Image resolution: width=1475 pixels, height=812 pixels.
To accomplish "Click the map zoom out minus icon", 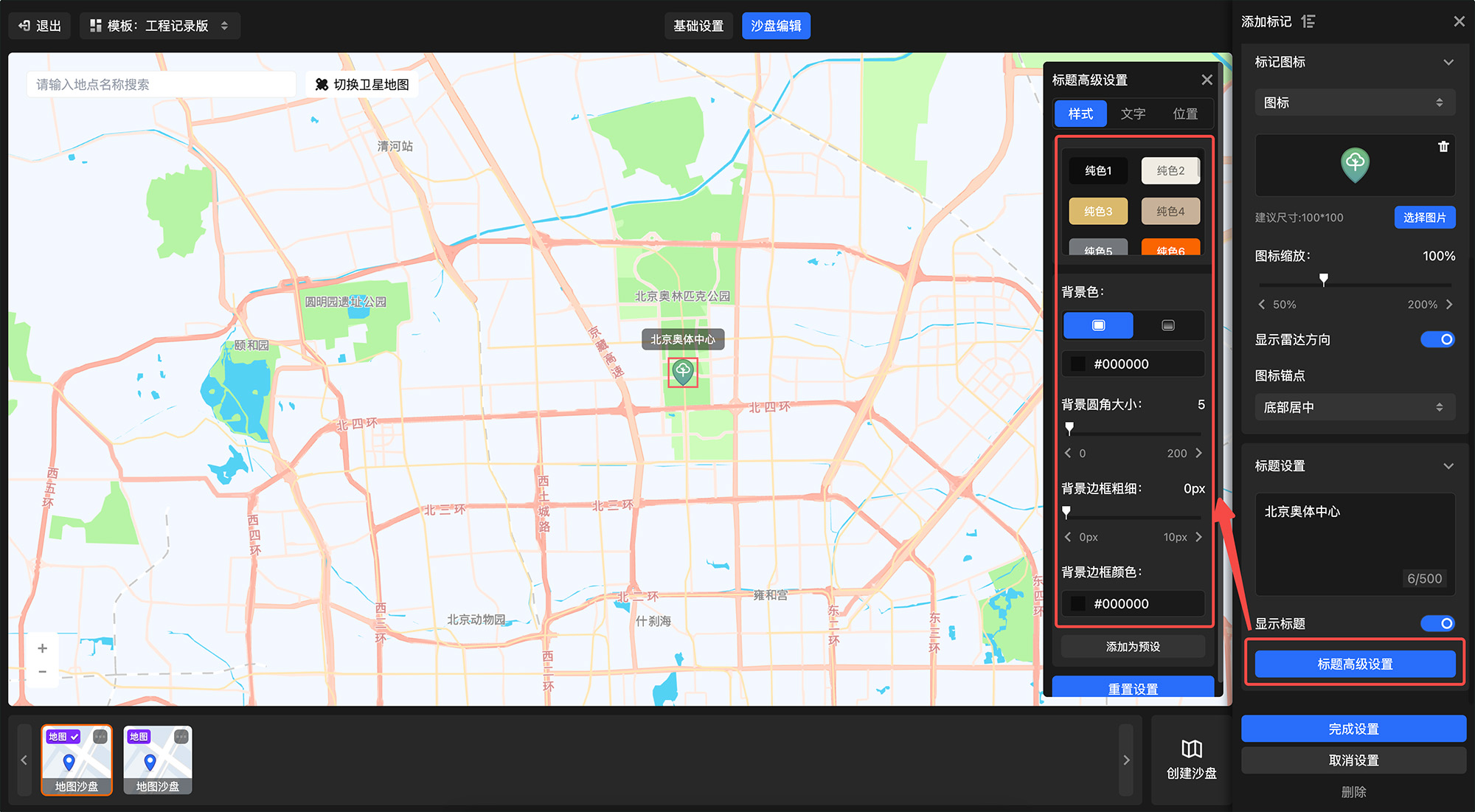I will (x=43, y=672).
